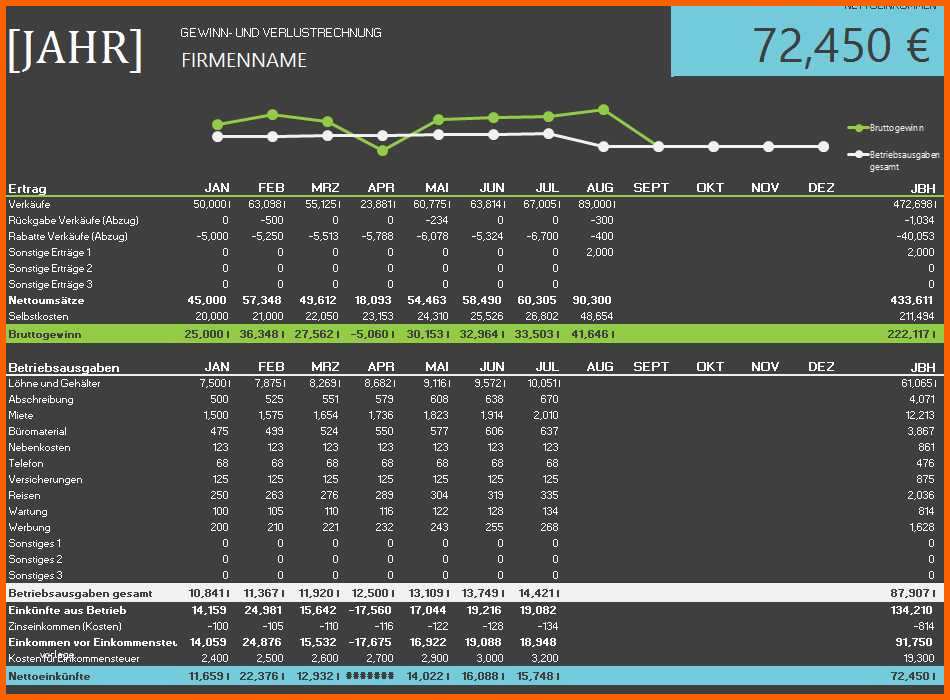Click the [JAHR] year title cell
Screen dimensions: 950x700
click(x=75, y=49)
